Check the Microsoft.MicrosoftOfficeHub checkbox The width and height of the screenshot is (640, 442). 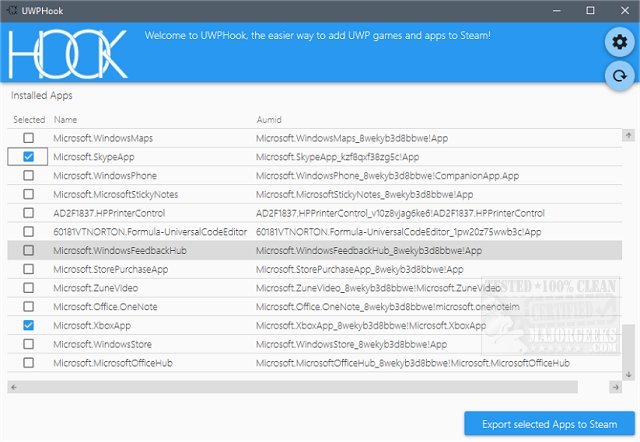coord(28,363)
